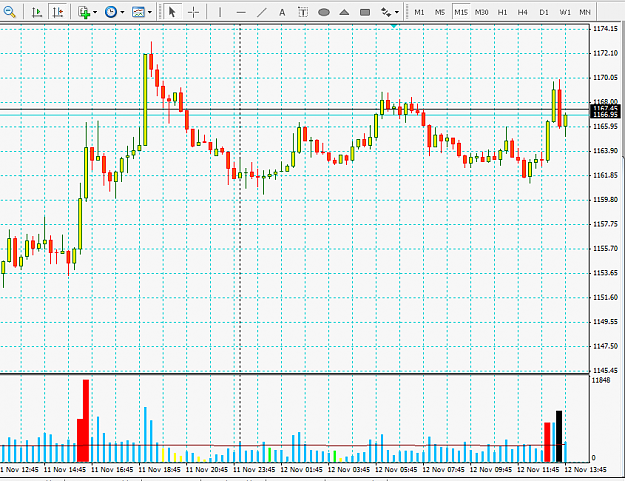625x481 pixels.
Task: Click the '12 Nov 05:45' time label
Action: (x=396, y=469)
